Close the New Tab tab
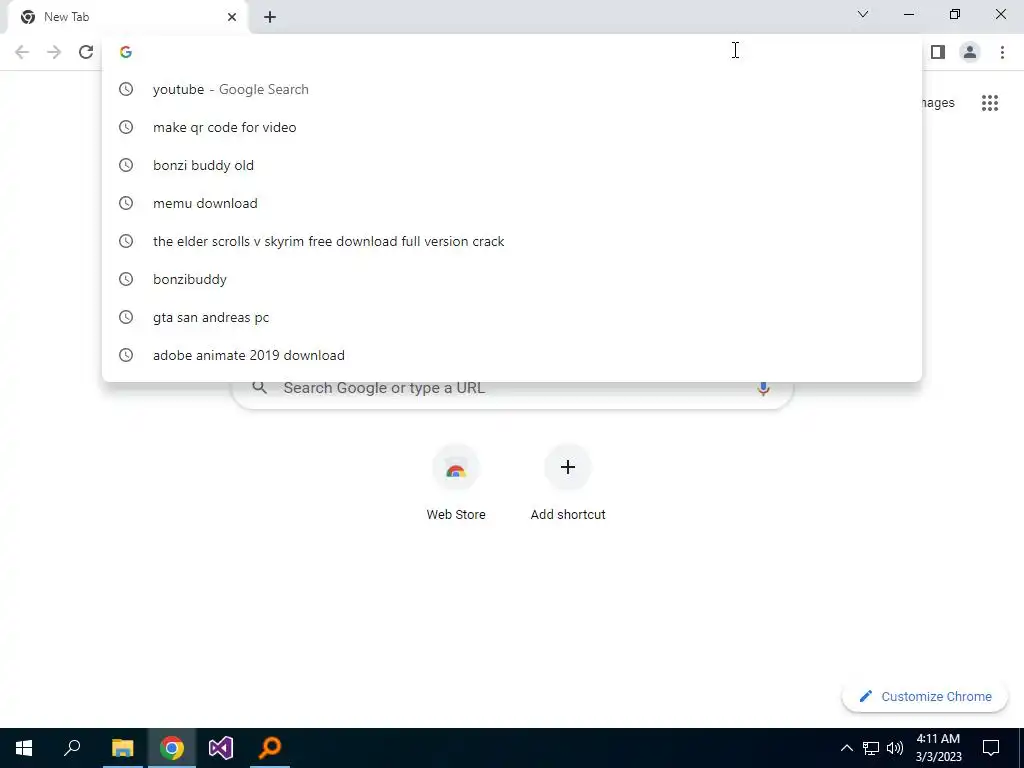The image size is (1024, 768). point(232,17)
